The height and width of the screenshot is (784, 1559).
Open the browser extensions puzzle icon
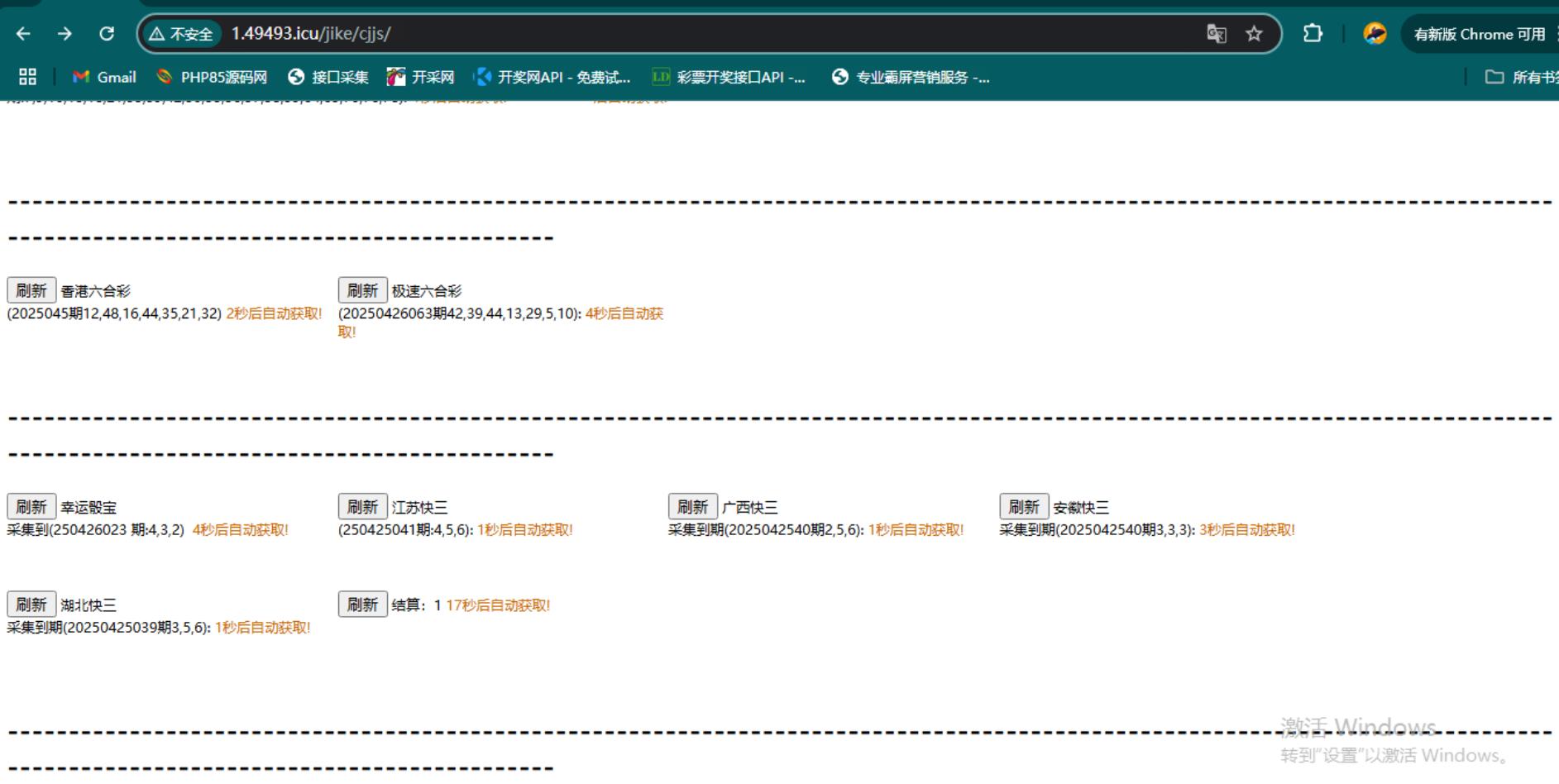coord(1313,34)
